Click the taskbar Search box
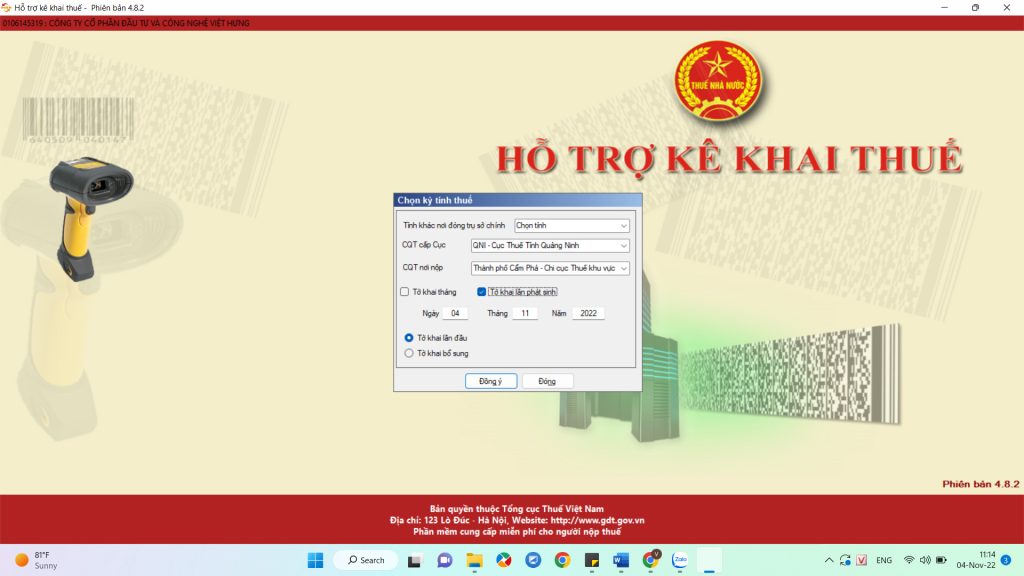Image resolution: width=1024 pixels, height=576 pixels. (366, 560)
